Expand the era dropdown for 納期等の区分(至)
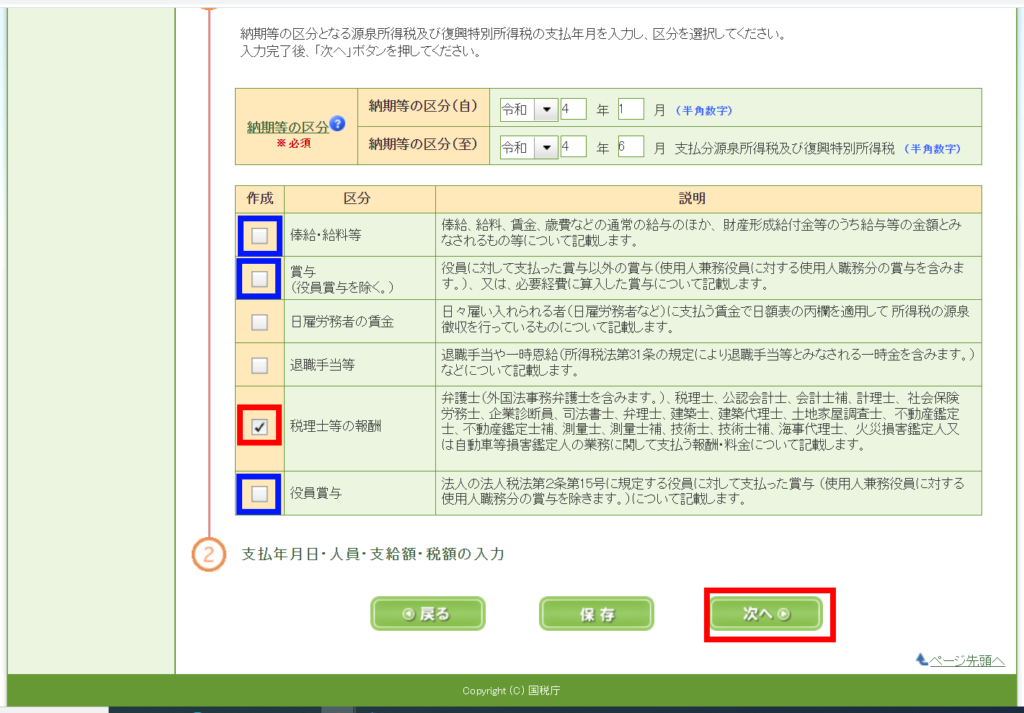1024x713 pixels. coord(545,147)
